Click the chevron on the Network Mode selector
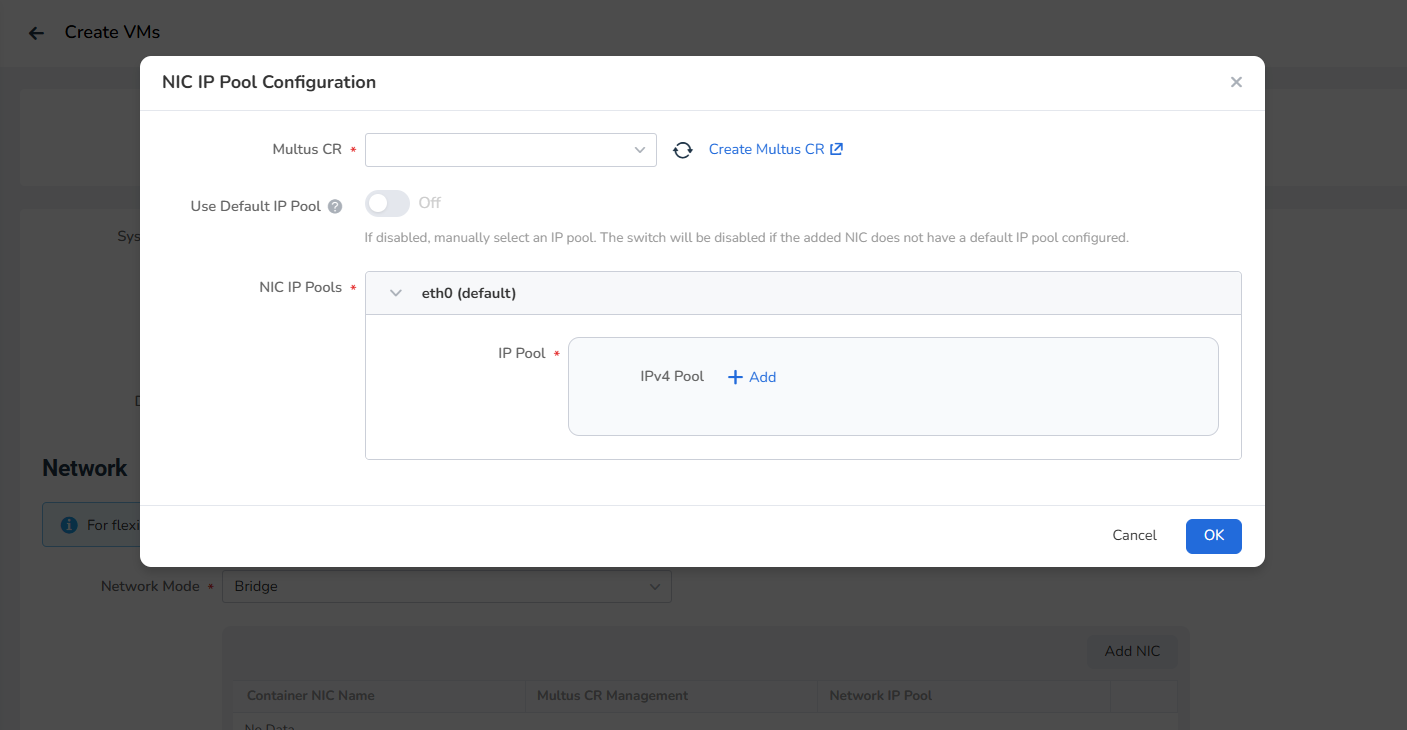Viewport: 1407px width, 730px height. pos(655,586)
